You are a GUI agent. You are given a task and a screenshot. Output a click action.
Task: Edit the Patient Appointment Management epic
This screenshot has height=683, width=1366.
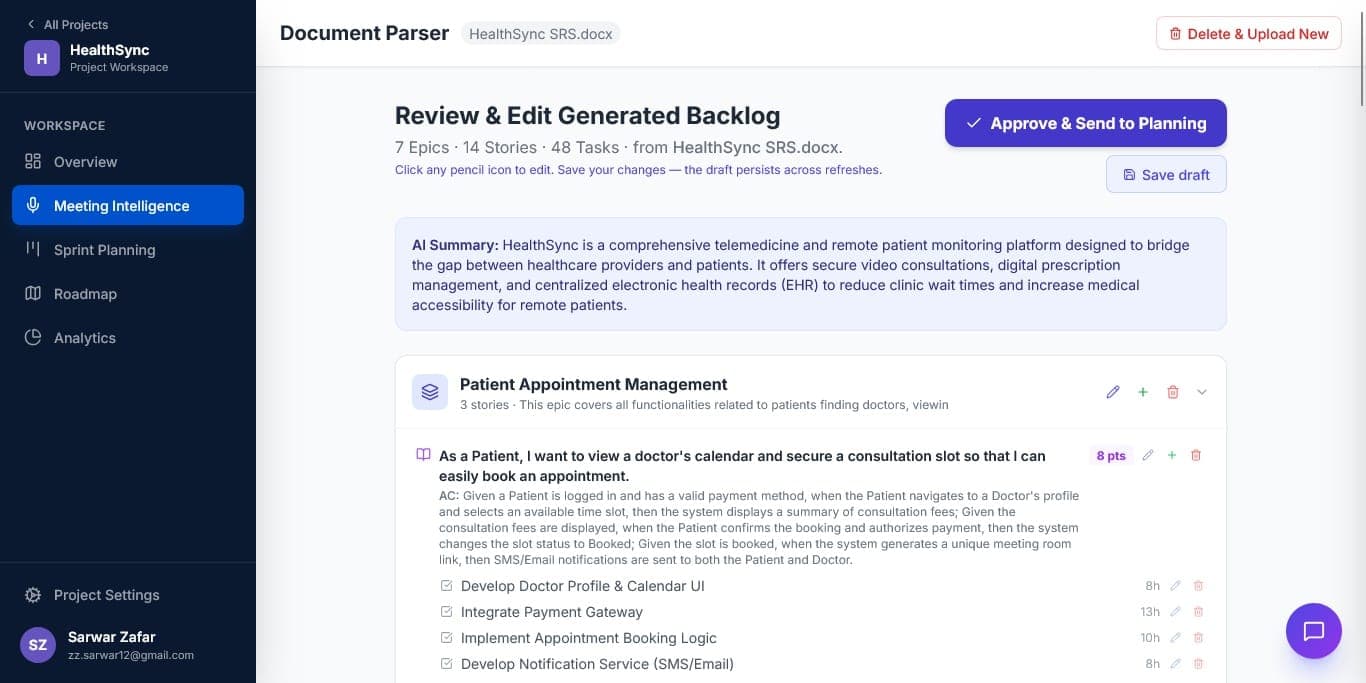(x=1113, y=392)
